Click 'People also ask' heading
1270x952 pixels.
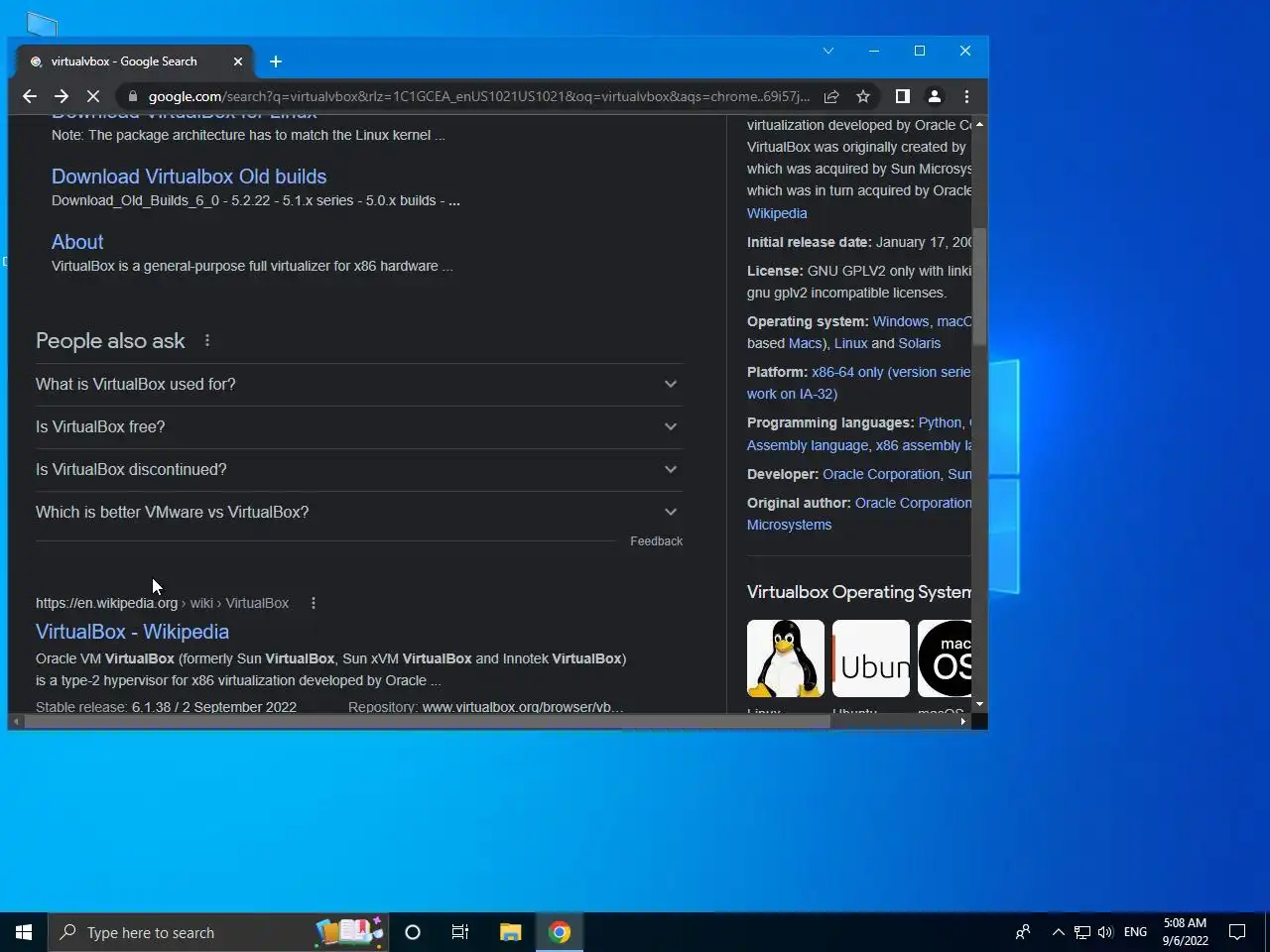click(x=110, y=340)
